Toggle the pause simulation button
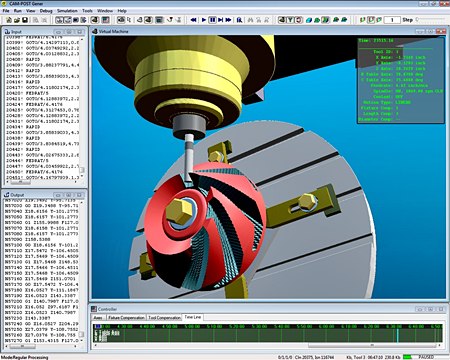Viewport: 450px width, 360px height. tap(212, 20)
